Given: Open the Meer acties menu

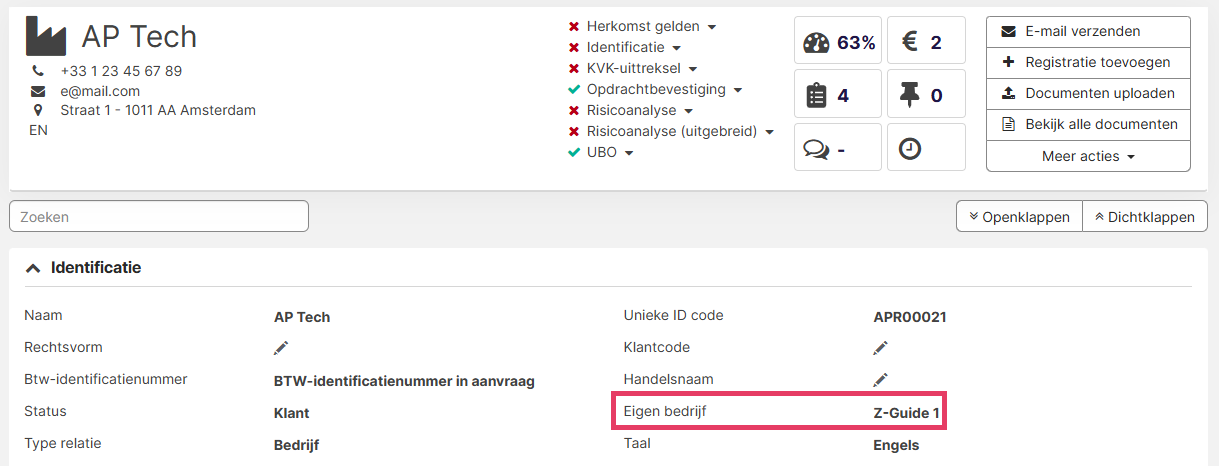Looking at the screenshot, I should (1088, 156).
